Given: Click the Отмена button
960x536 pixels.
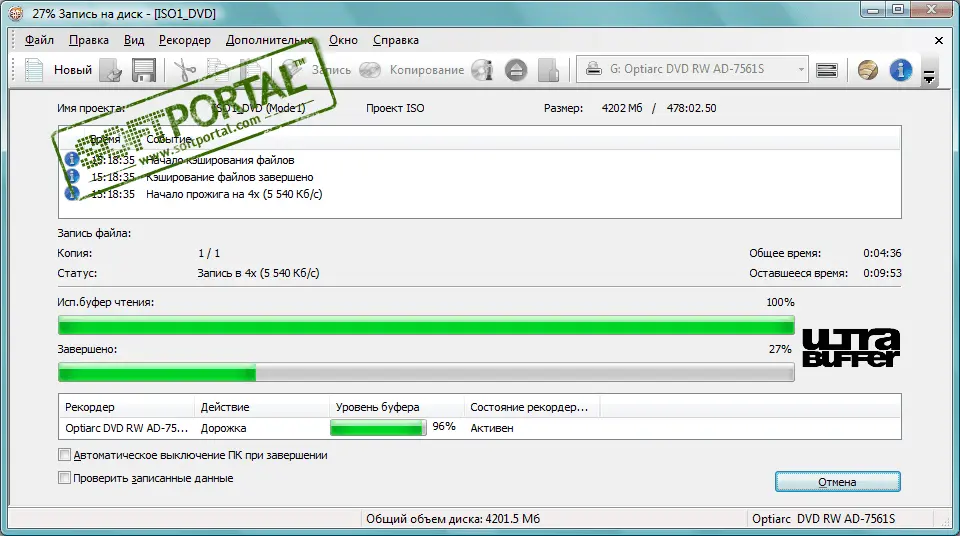Looking at the screenshot, I should [x=837, y=481].
